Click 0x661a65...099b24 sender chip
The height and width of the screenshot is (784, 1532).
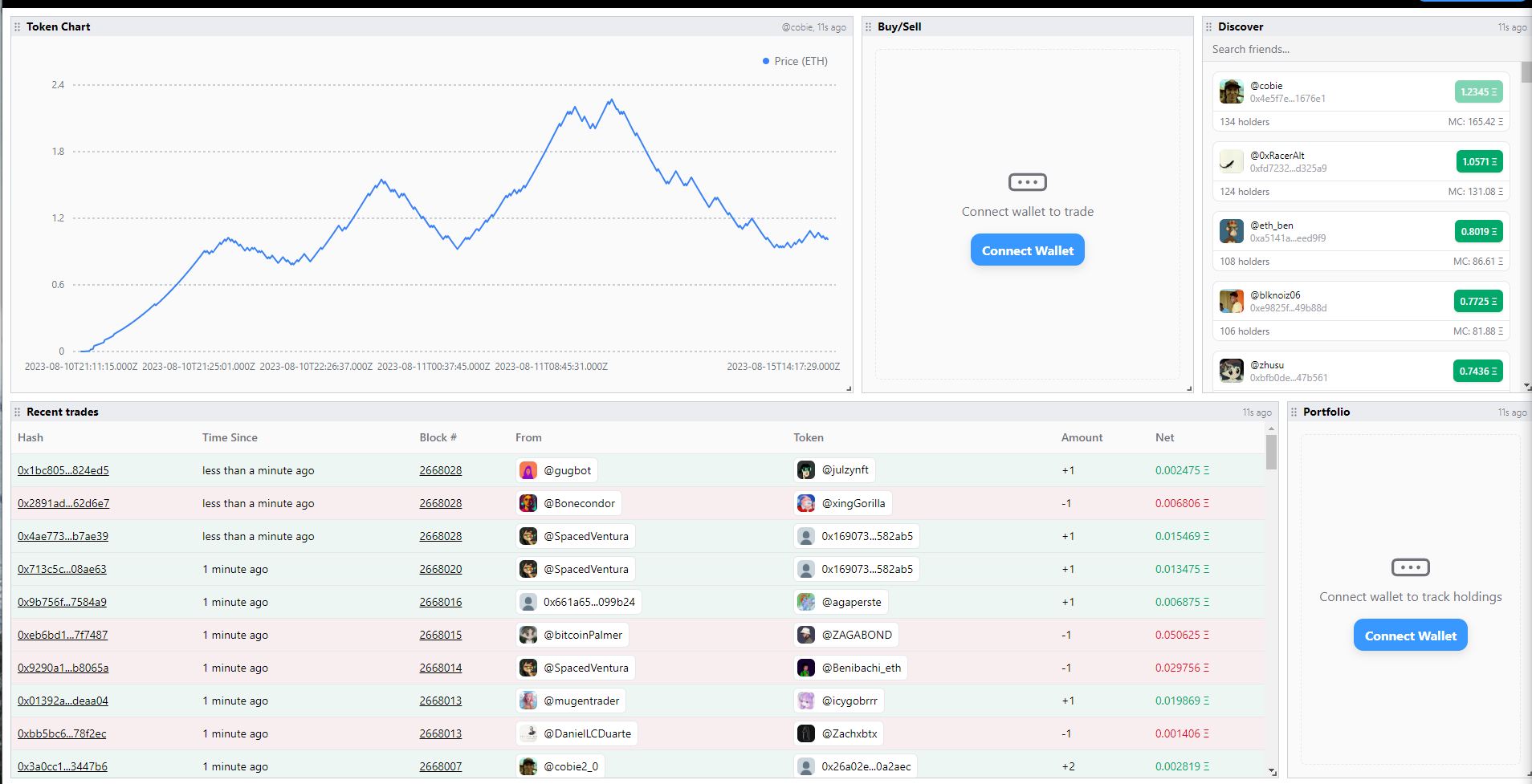coord(578,602)
